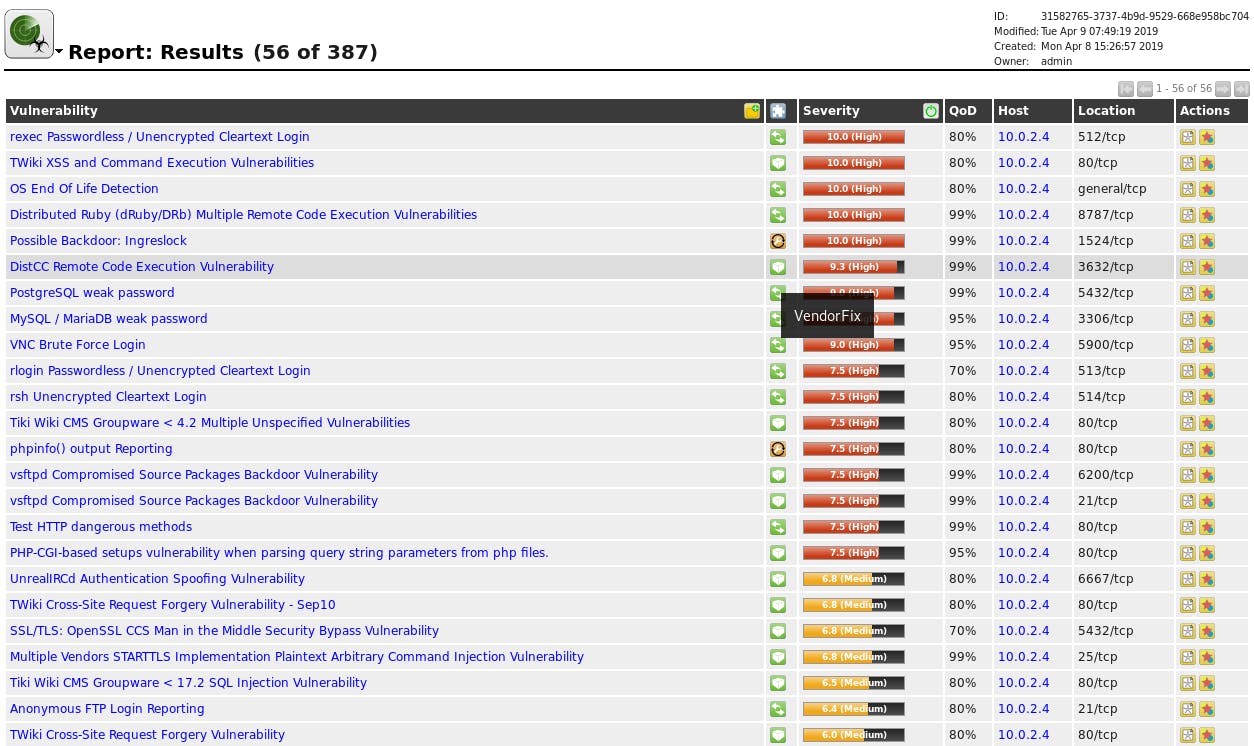The image size is (1254, 746).
Task: Add a note for phpinfo() output Reporting
Action: [1188, 449]
